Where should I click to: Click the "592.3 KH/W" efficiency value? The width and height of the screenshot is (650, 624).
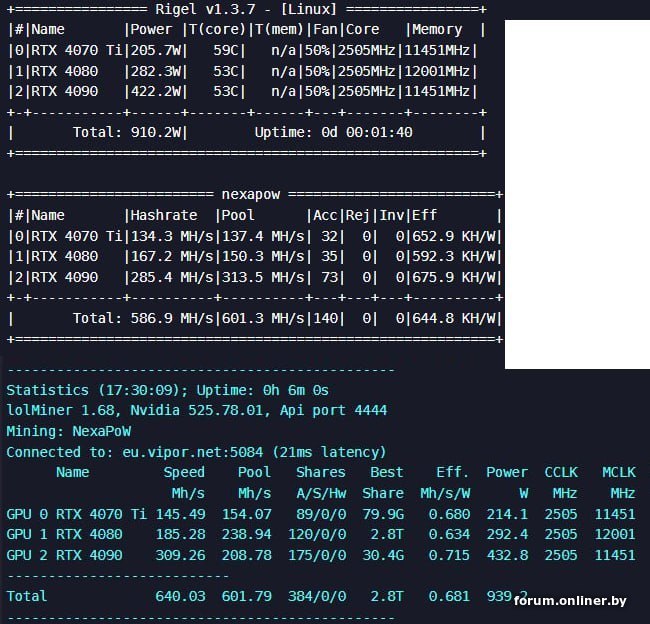(x=454, y=257)
